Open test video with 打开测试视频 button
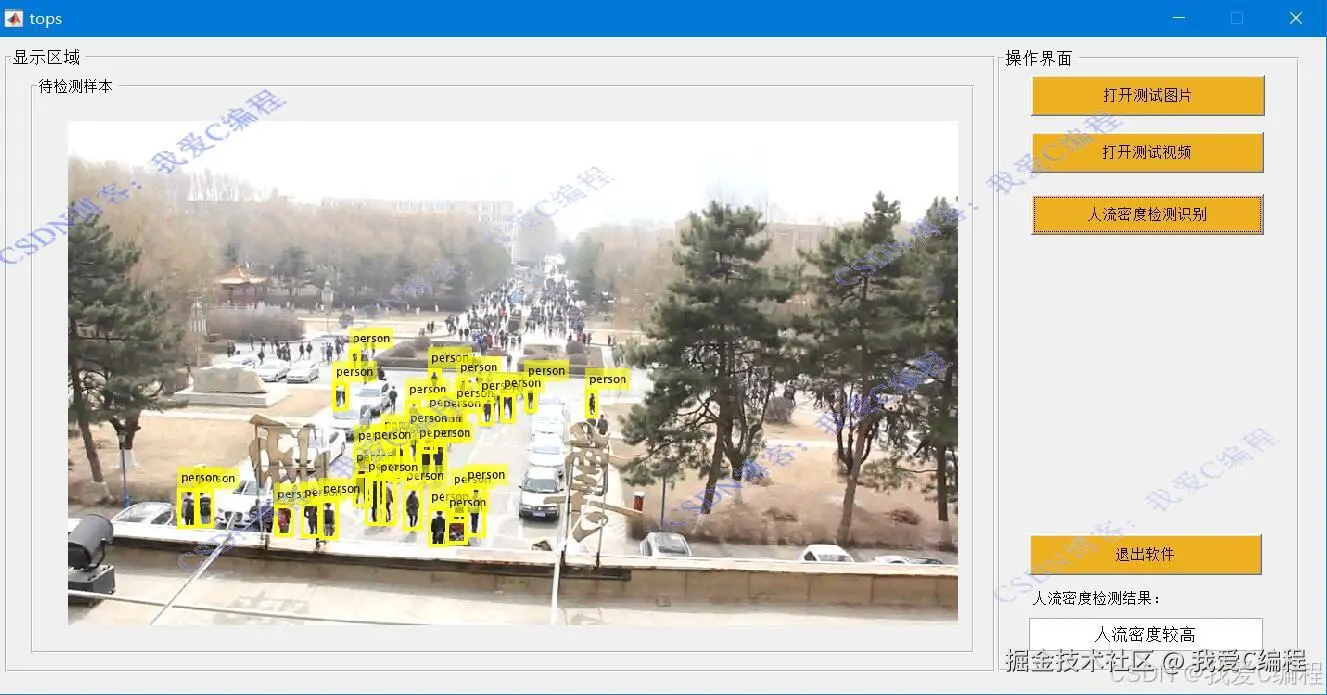The width and height of the screenshot is (1327, 695). 1148,153
